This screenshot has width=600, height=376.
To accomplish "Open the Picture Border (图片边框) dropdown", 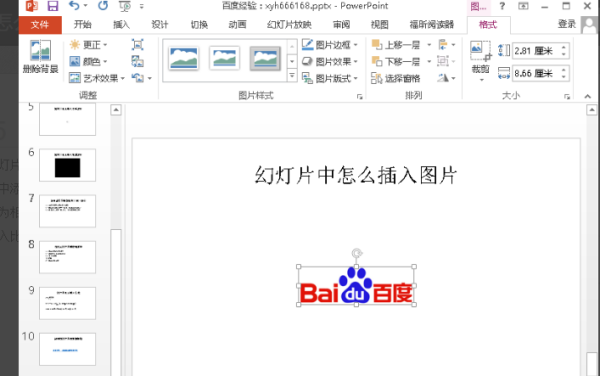I will coord(329,45).
